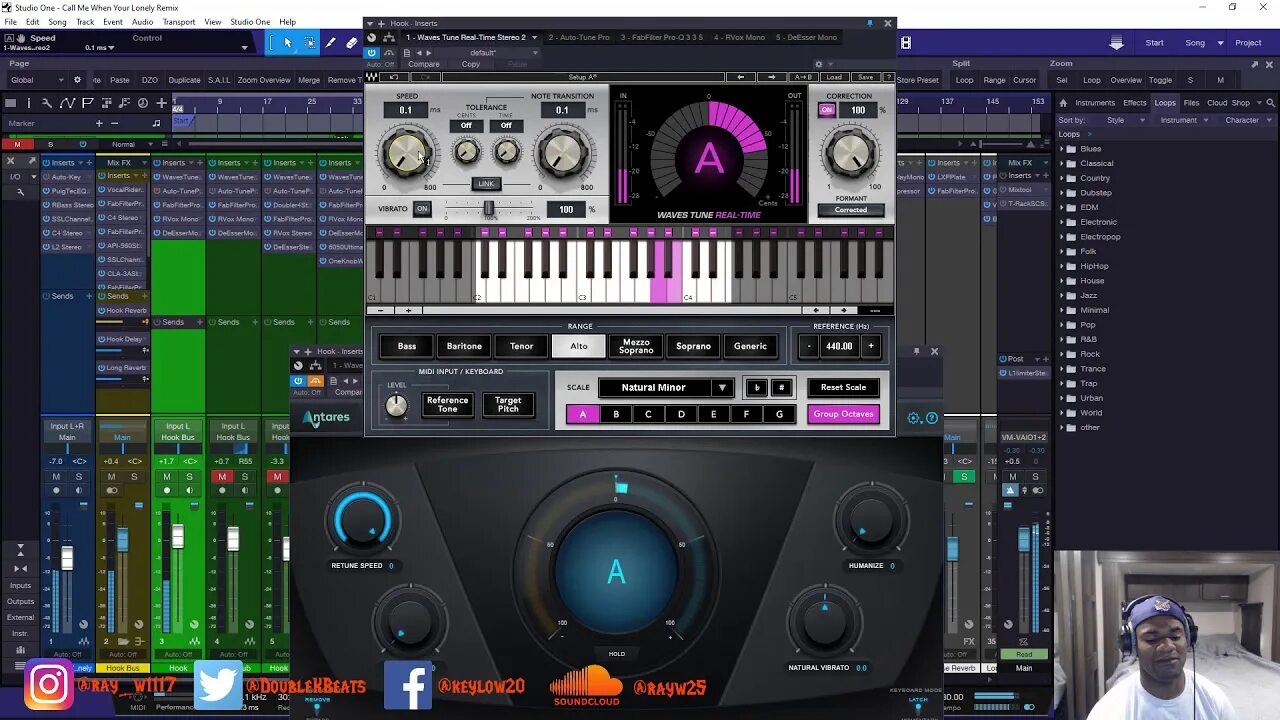Load previous Waves preset with left arrow
The height and width of the screenshot is (720, 1280).
741,77
